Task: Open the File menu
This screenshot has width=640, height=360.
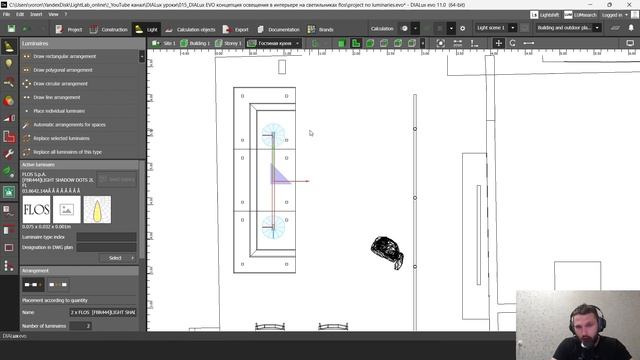Action: 7,14
